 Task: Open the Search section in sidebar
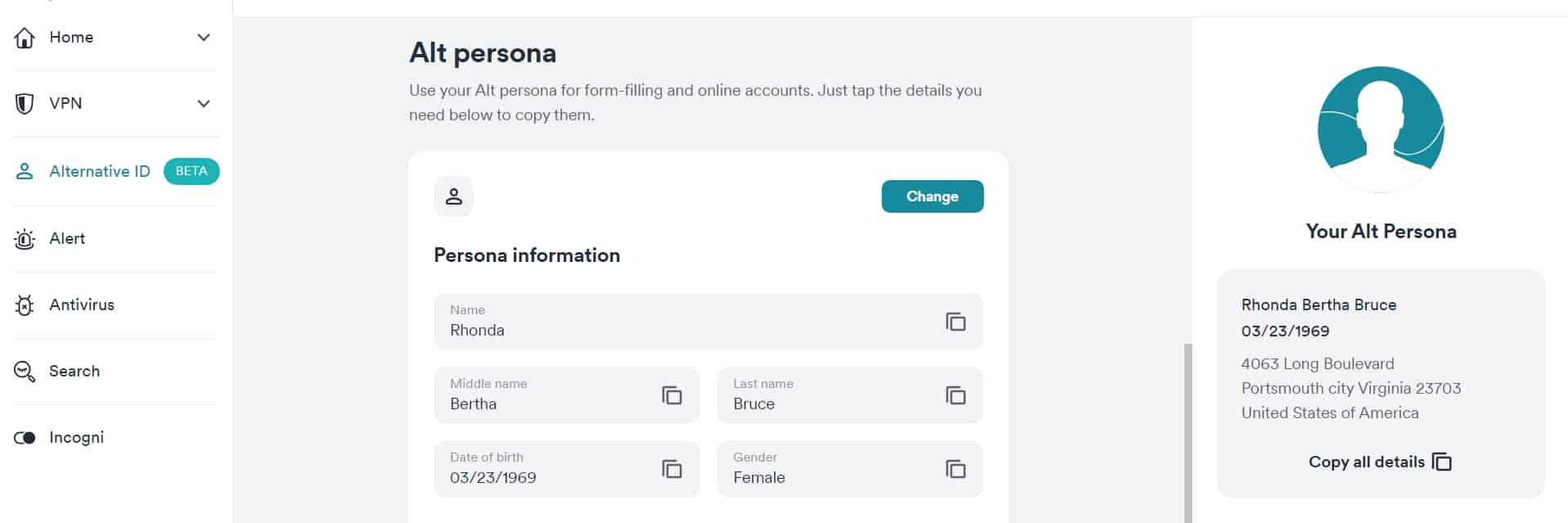74,372
